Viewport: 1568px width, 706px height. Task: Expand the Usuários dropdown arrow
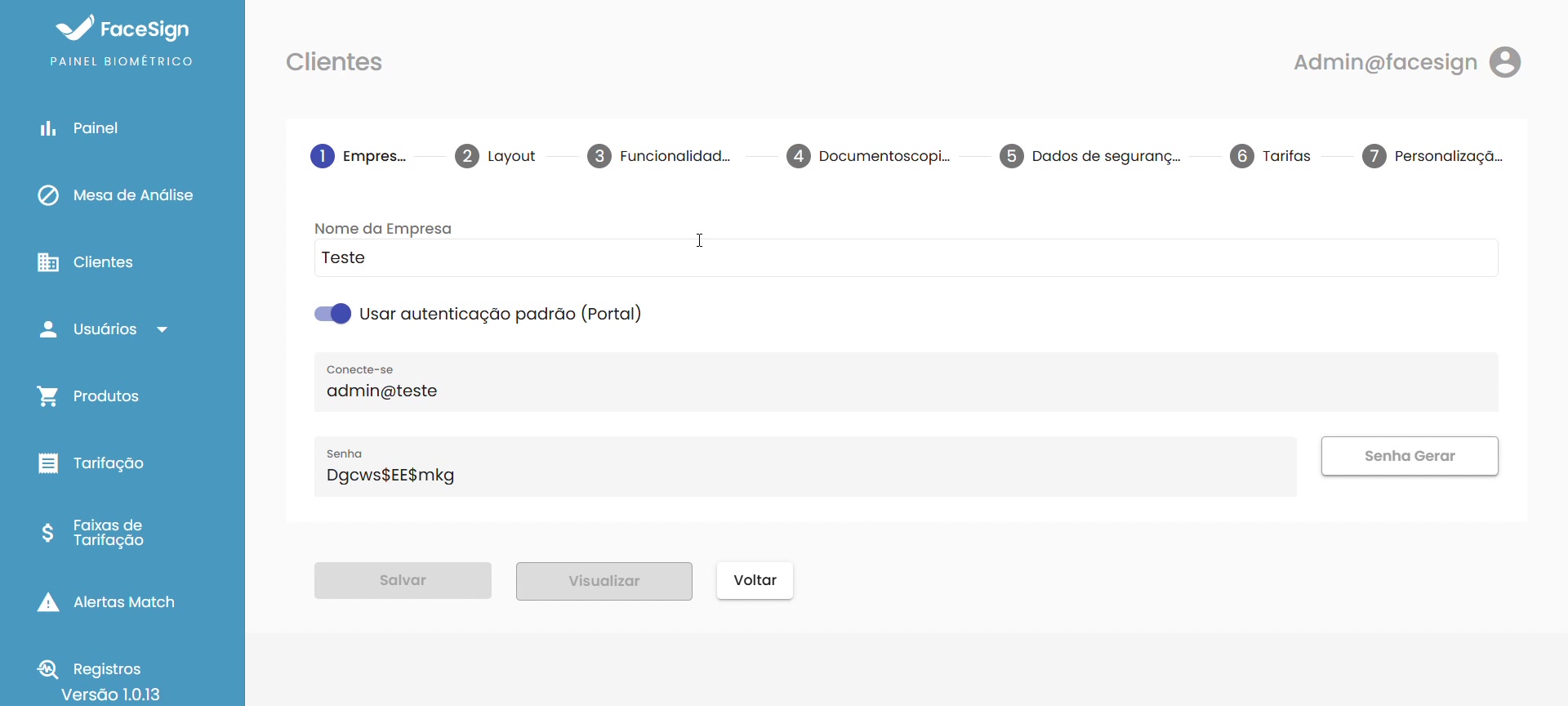[162, 329]
